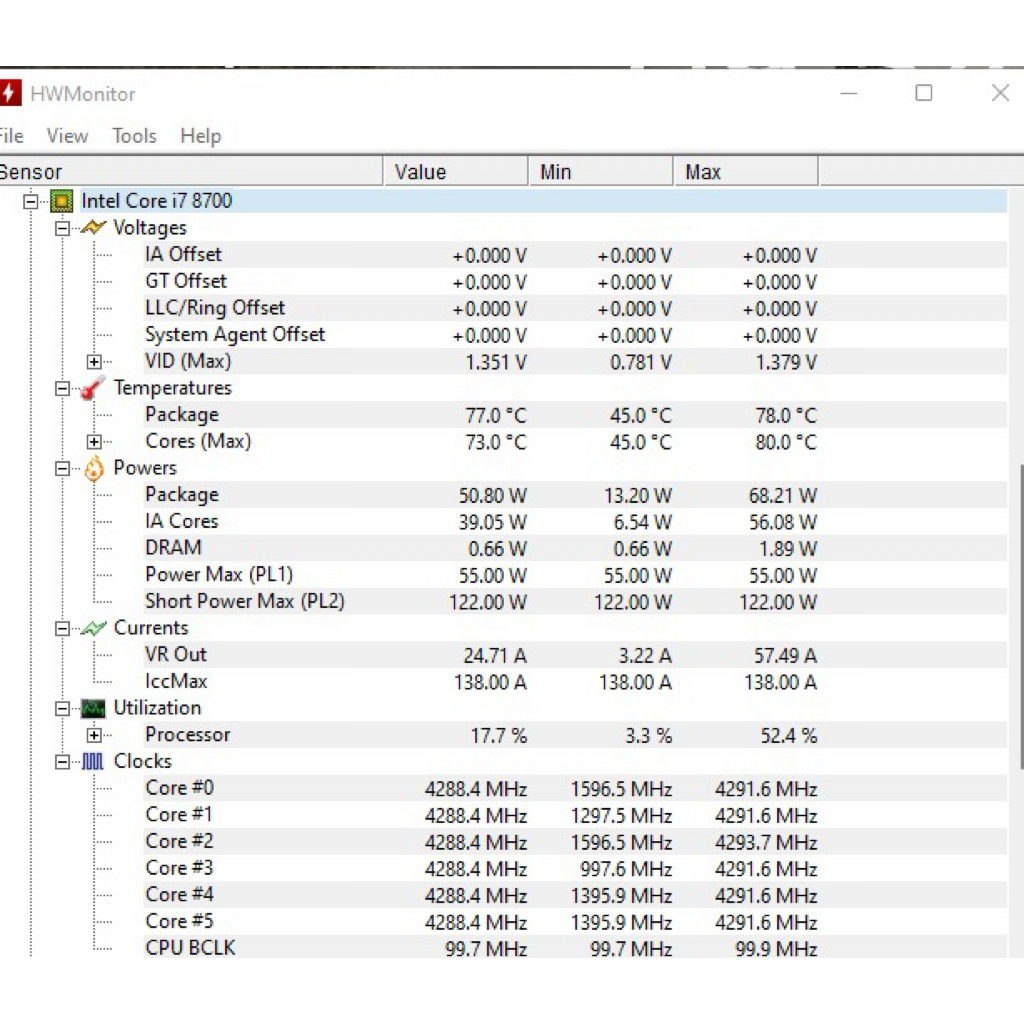1024x1024 pixels.
Task: Collapse the Intel Core i7 8700 node
Action: coord(31,201)
